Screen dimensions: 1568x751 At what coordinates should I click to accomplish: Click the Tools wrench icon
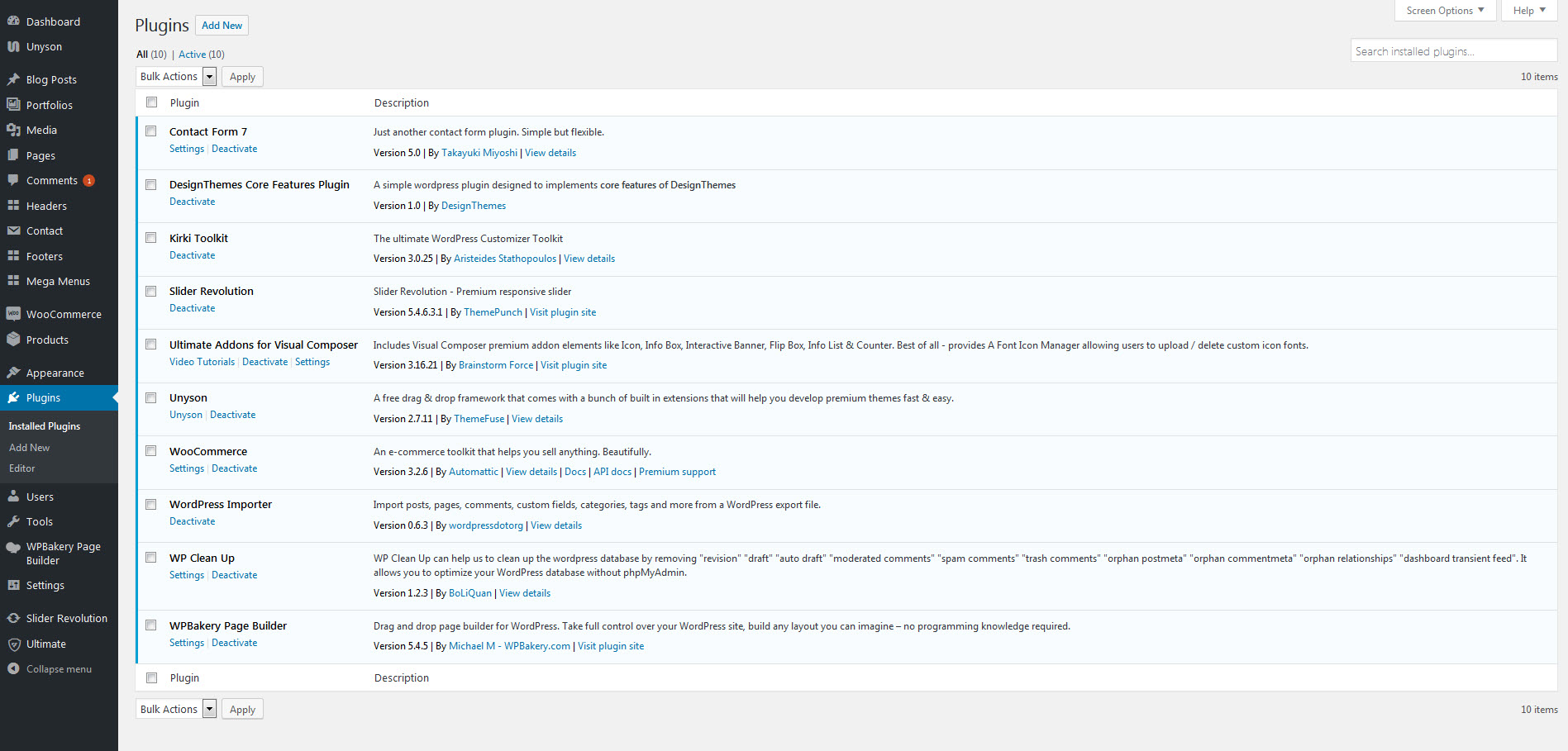(13, 521)
